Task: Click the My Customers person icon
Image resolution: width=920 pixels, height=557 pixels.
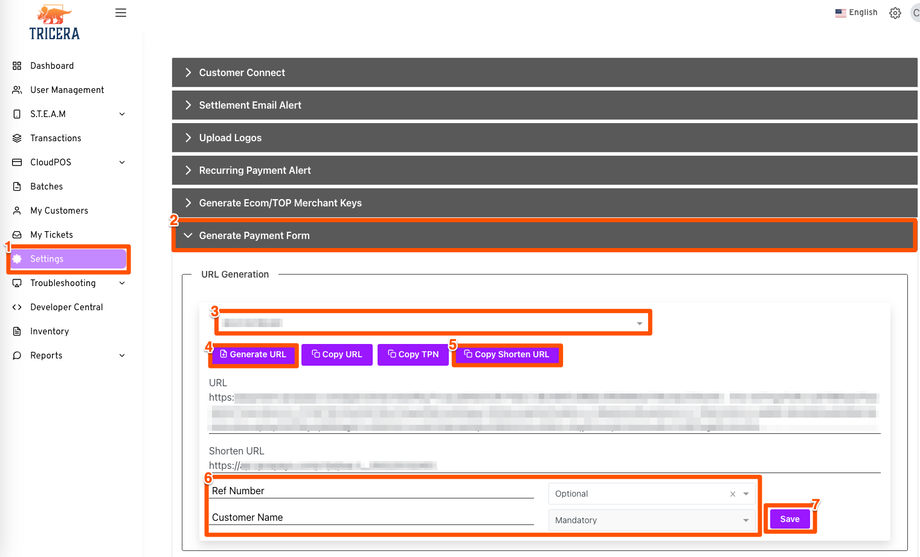Action: [17, 210]
